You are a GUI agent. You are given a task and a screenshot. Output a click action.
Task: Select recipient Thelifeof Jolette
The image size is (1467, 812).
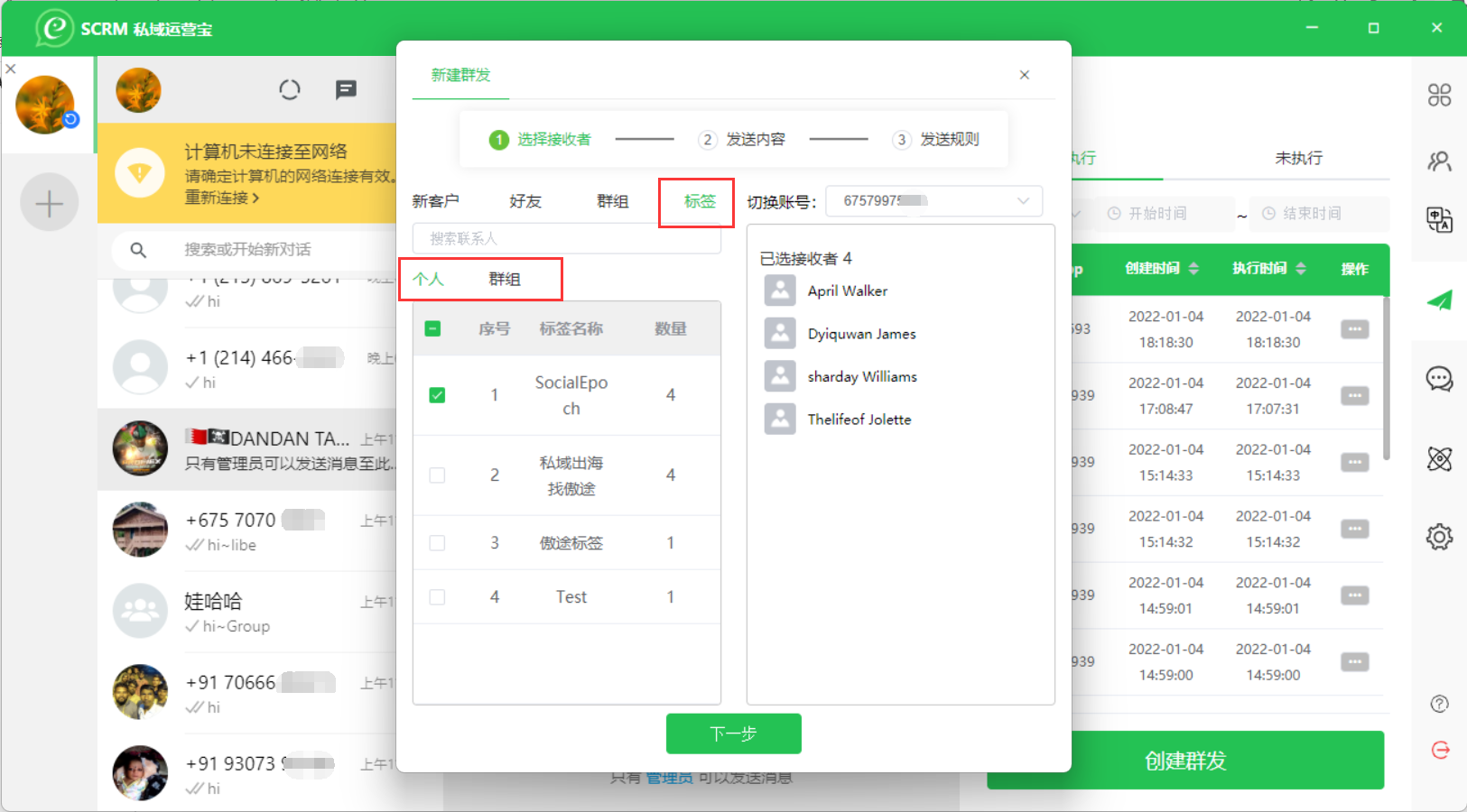[x=838, y=420]
